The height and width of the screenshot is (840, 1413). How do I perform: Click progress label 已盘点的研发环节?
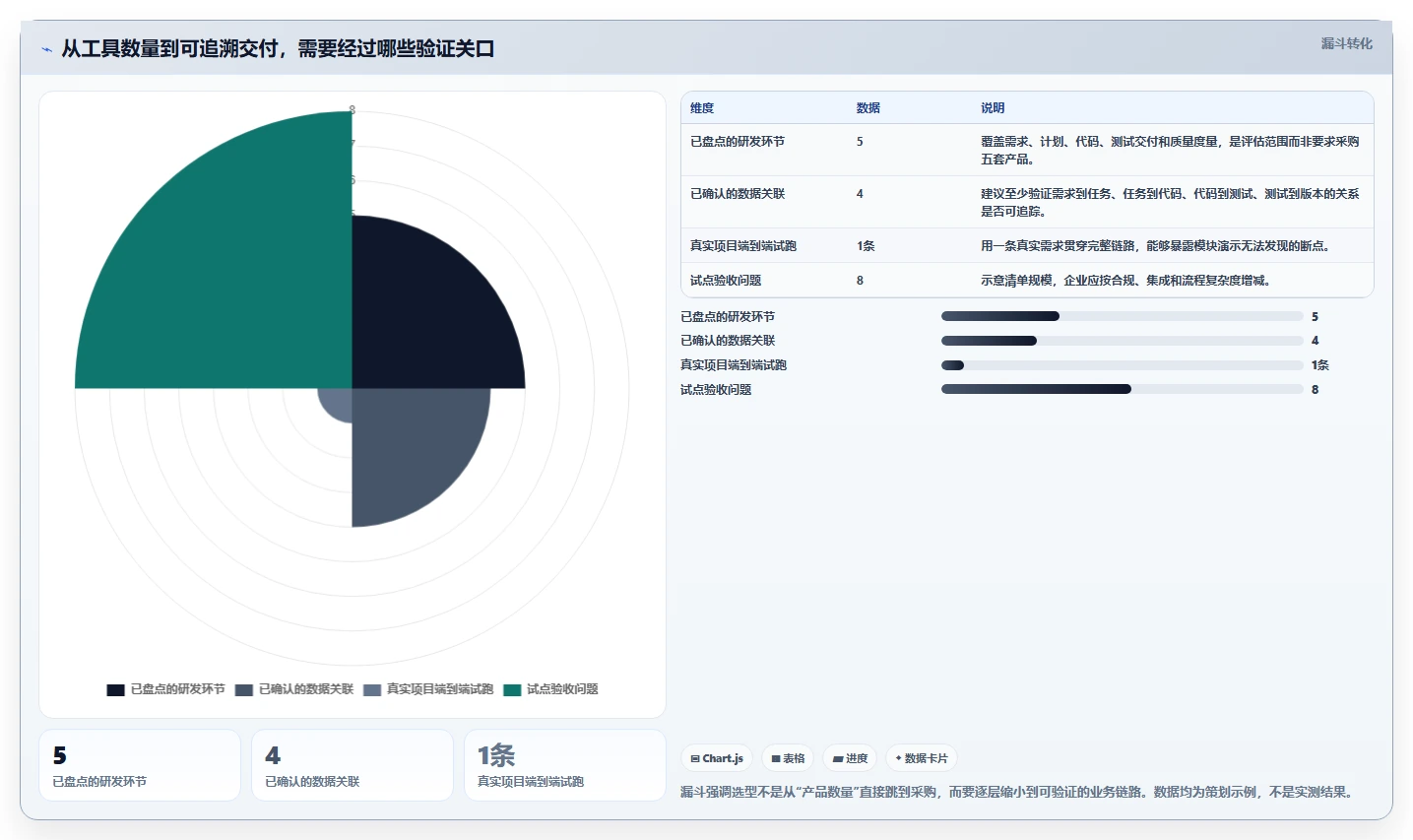pyautogui.click(x=728, y=317)
